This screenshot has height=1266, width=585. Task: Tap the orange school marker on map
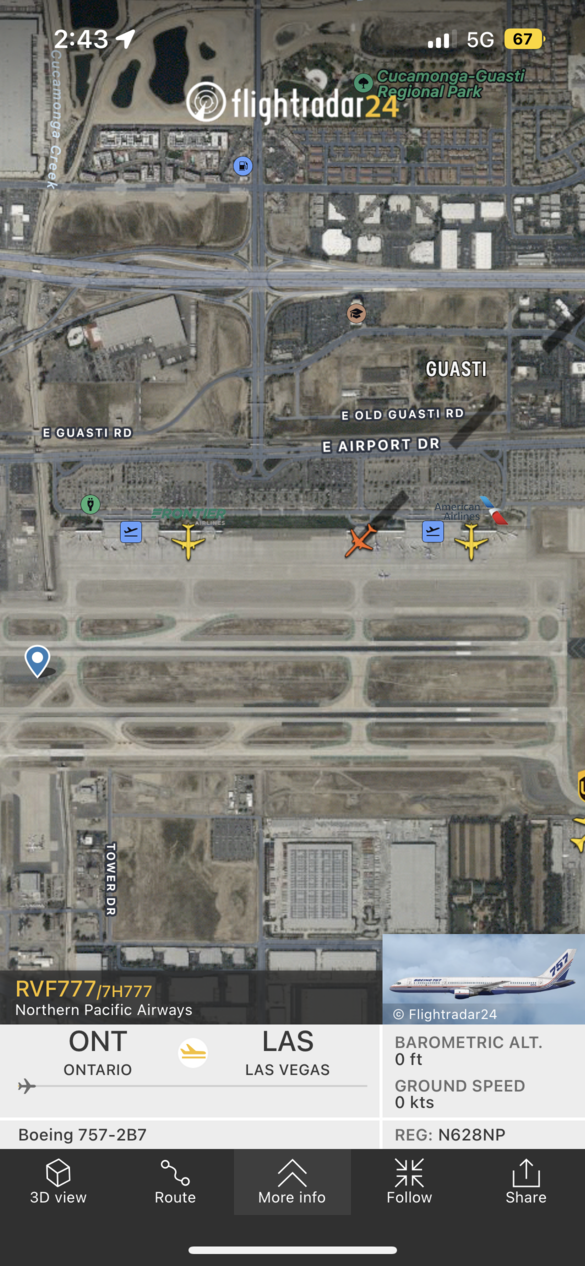tap(355, 313)
